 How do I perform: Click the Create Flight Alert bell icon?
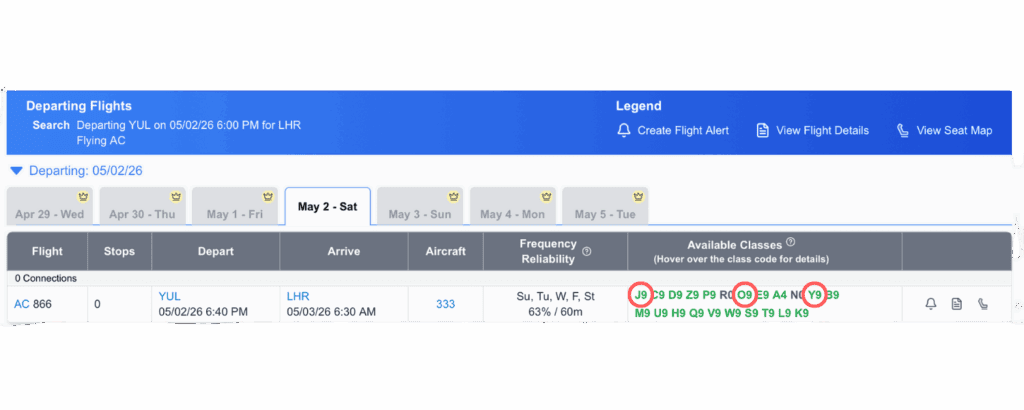tap(624, 130)
